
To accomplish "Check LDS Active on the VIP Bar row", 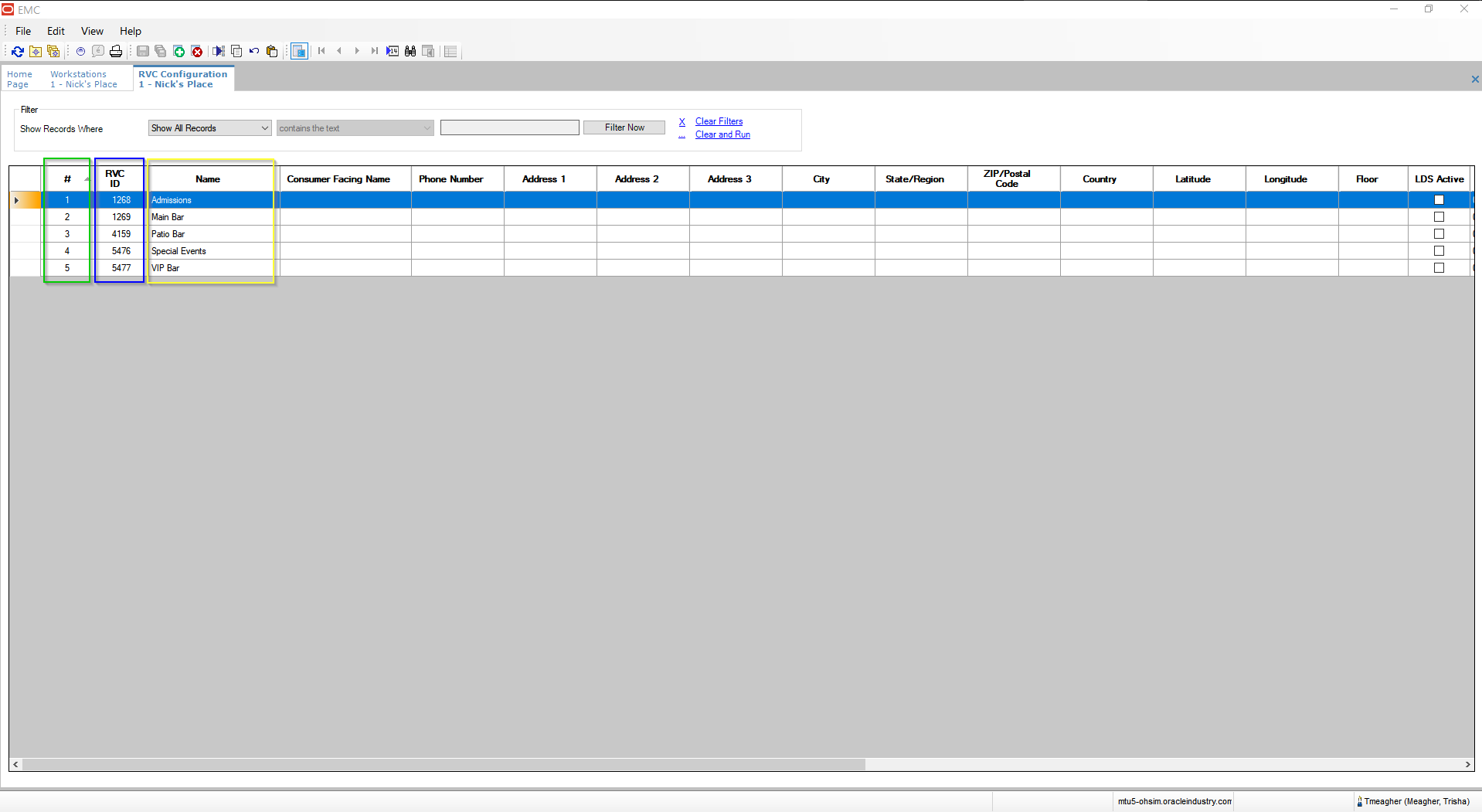I will click(1439, 267).
